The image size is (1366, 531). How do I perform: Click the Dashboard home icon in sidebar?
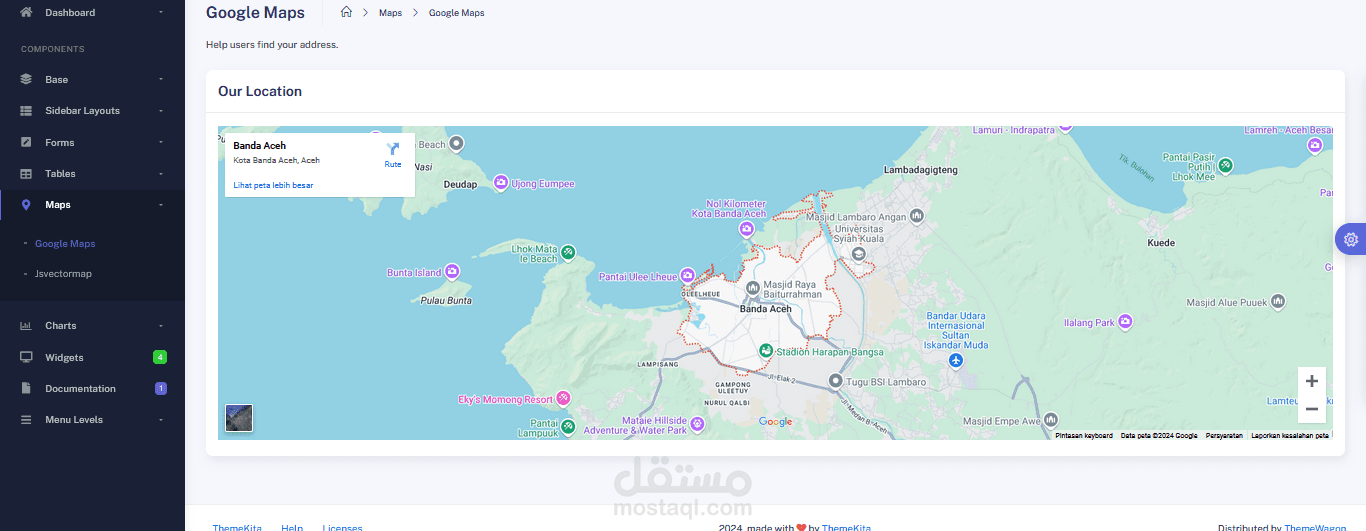[x=26, y=12]
